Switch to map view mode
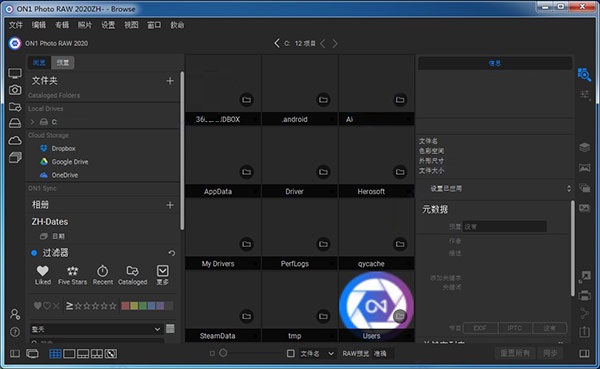This screenshot has height=369, width=600. pyautogui.click(x=111, y=354)
